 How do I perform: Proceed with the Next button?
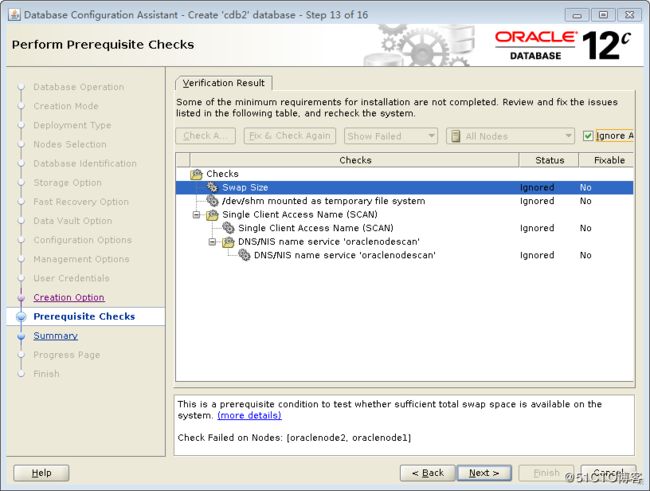(x=484, y=473)
